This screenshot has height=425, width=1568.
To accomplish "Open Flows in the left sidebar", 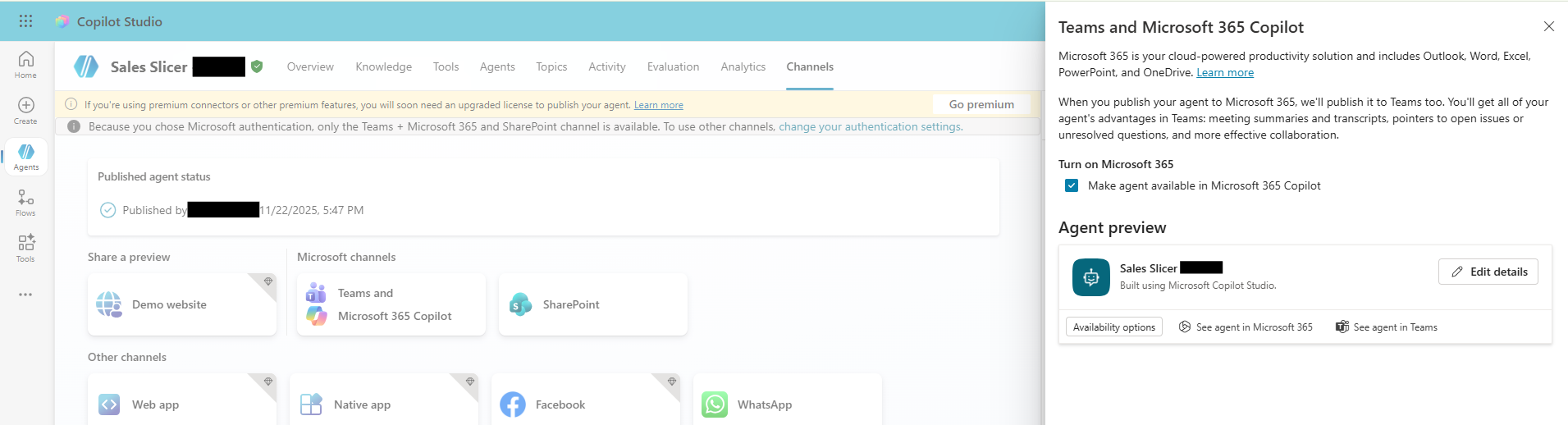I will coord(25,203).
